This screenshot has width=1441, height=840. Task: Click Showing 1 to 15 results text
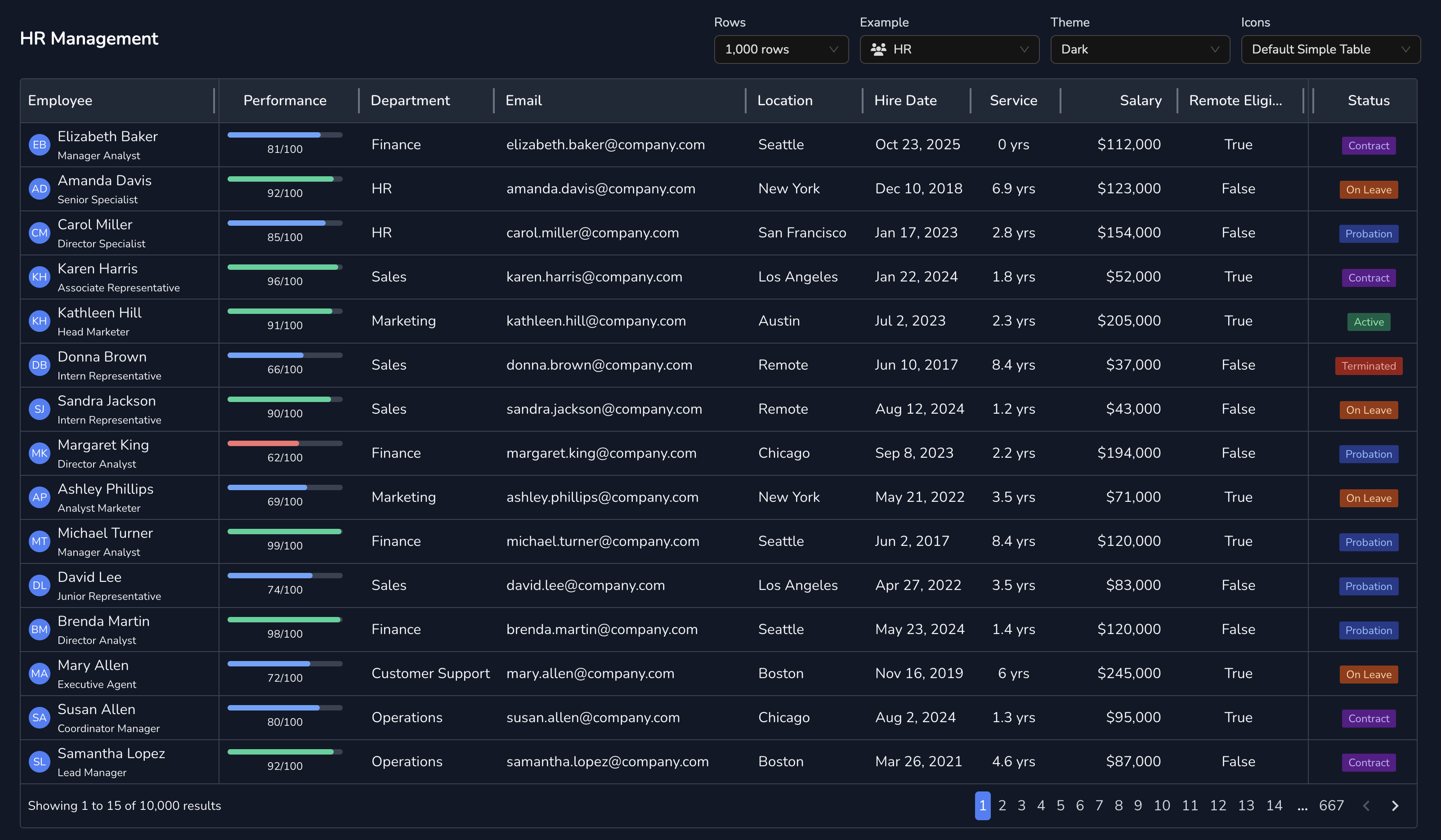[124, 806]
